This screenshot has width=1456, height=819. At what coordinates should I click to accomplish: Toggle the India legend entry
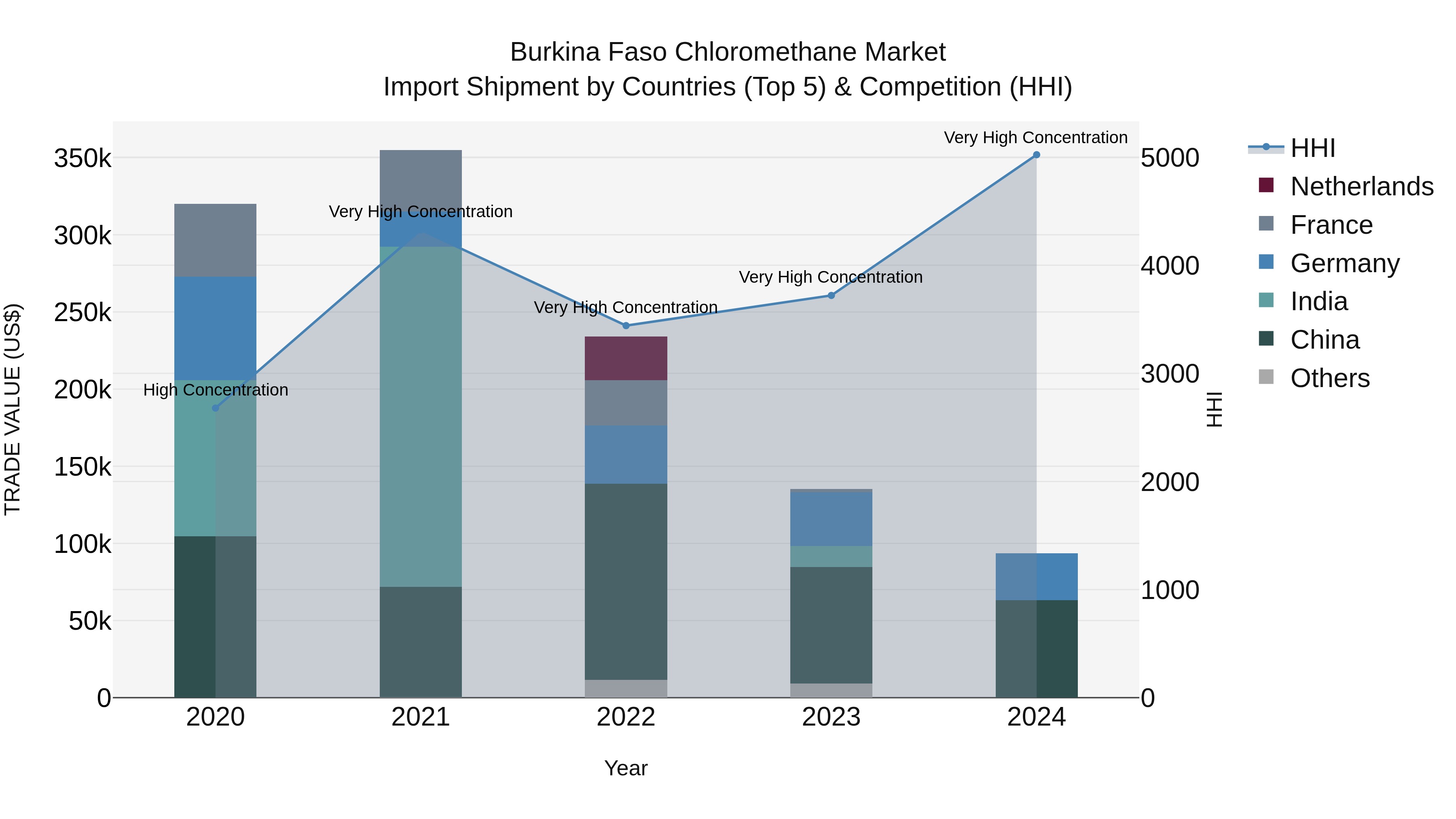click(x=1303, y=301)
